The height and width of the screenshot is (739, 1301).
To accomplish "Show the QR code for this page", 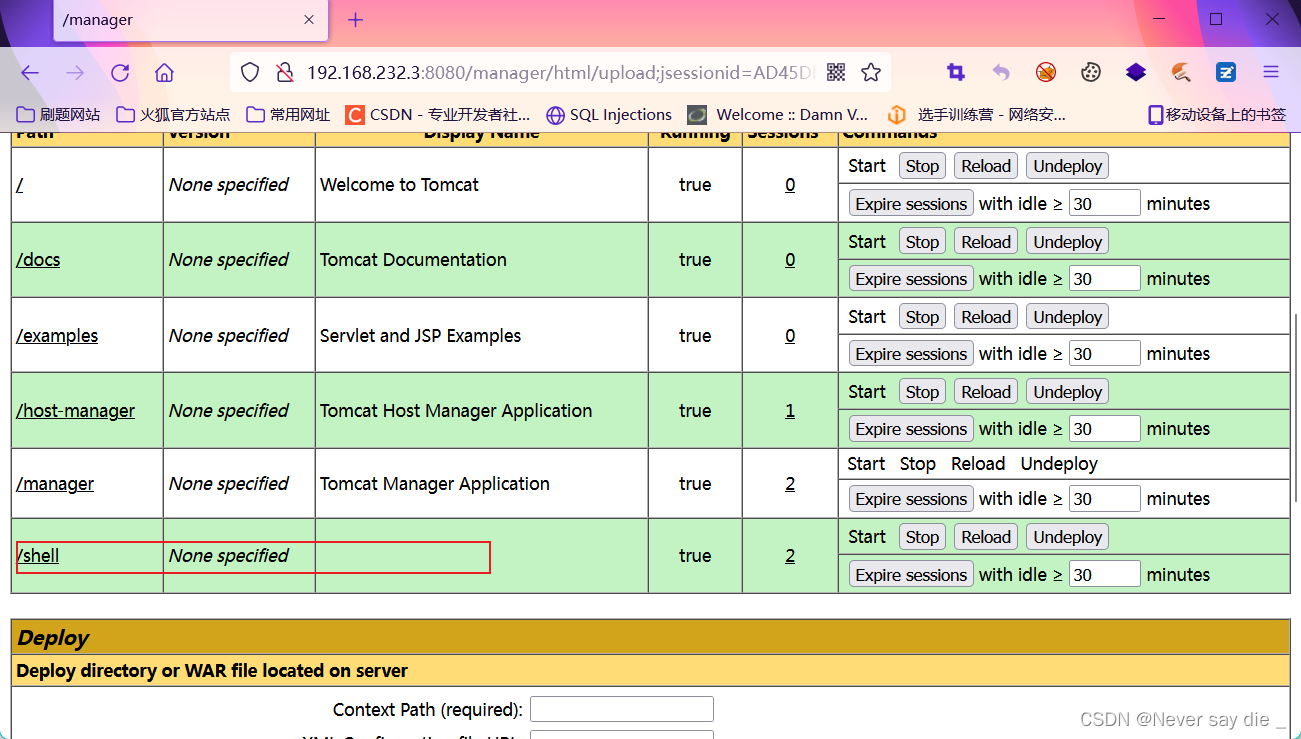I will tap(836, 72).
